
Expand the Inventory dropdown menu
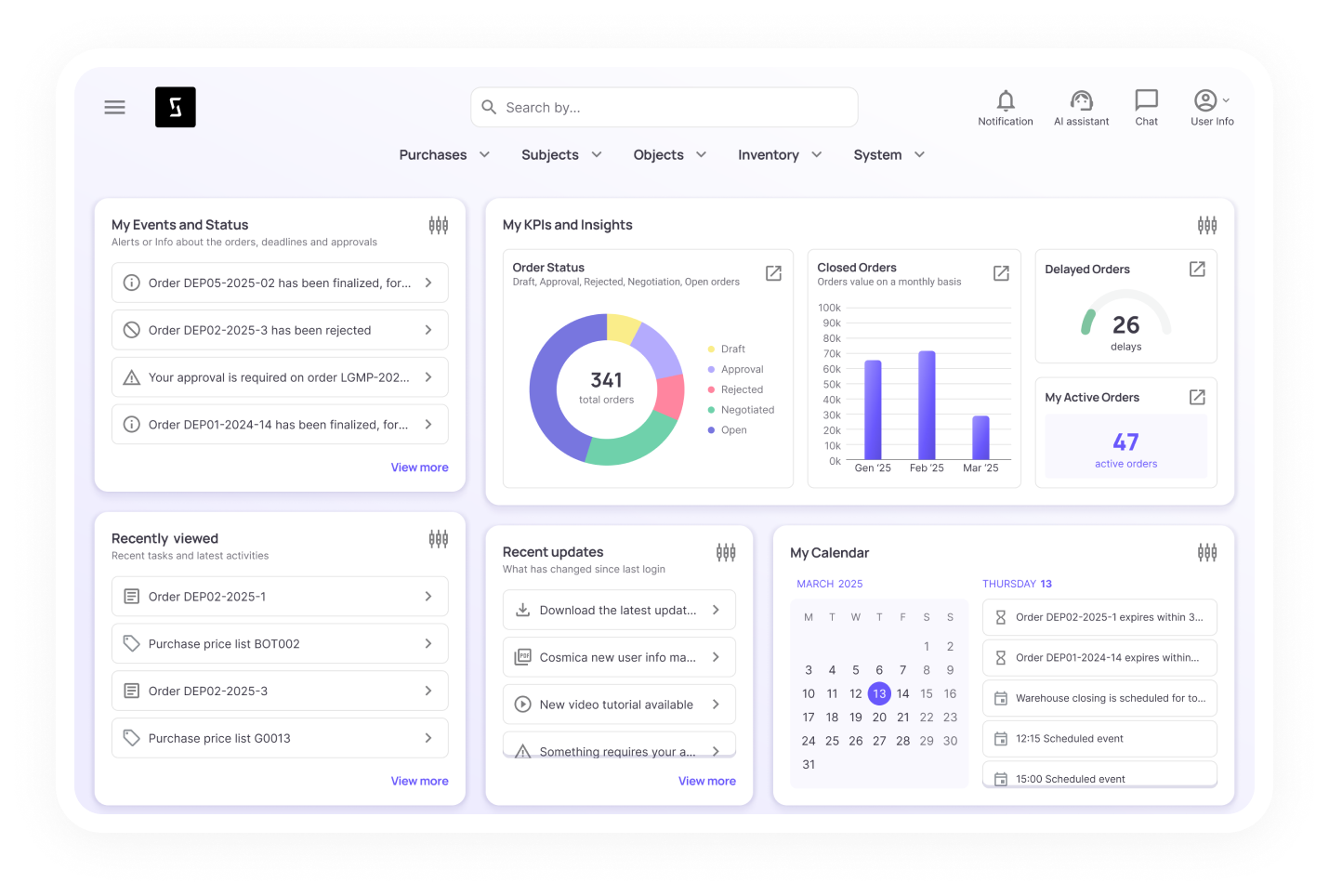(x=780, y=155)
